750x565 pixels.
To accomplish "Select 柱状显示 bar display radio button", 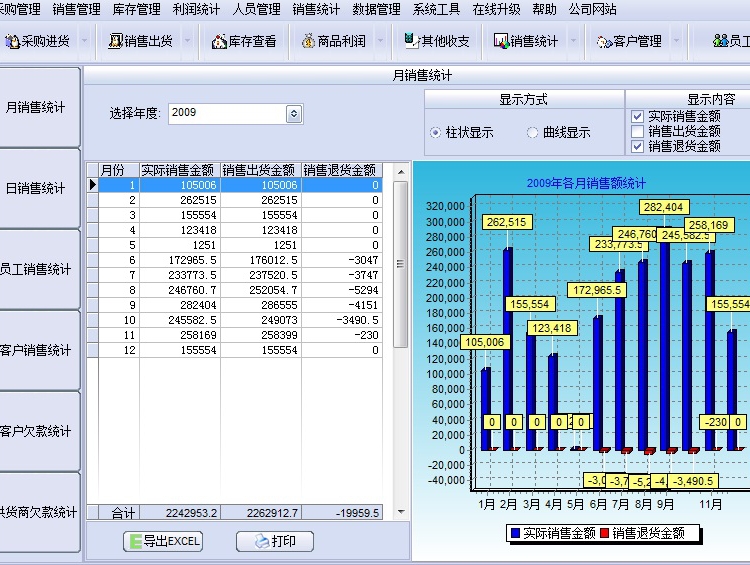I will [x=435, y=133].
